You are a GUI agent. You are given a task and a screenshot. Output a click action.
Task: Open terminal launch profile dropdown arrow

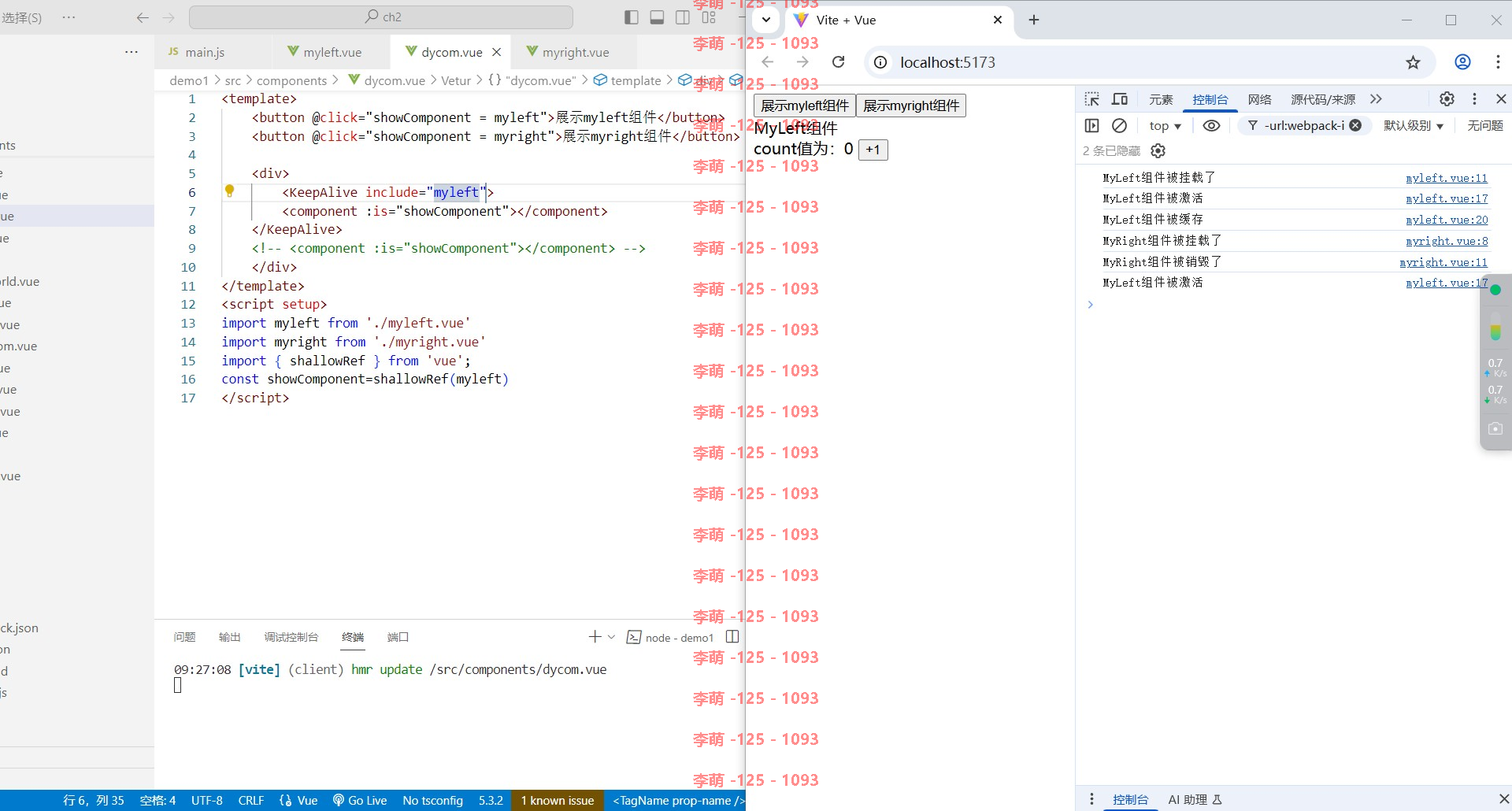611,636
